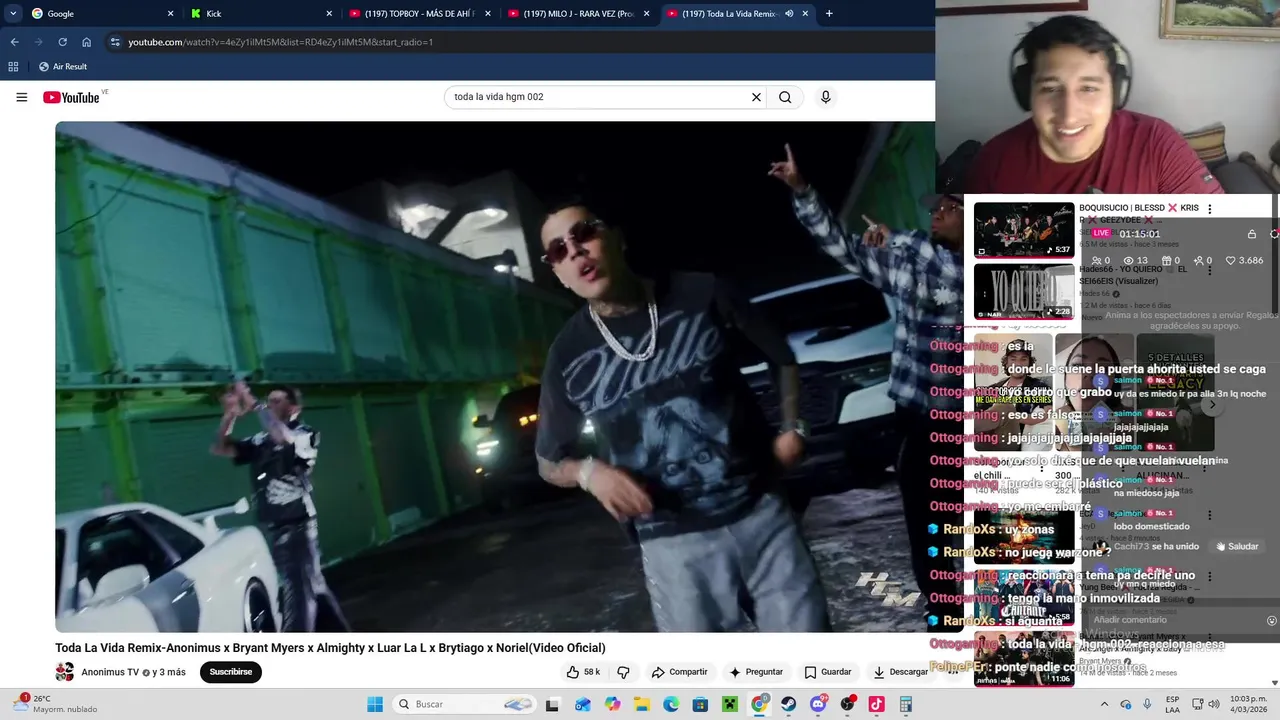This screenshot has width=1280, height=720.
Task: Open YO QUIERO visualizer thumbnail
Action: (x=1024, y=291)
